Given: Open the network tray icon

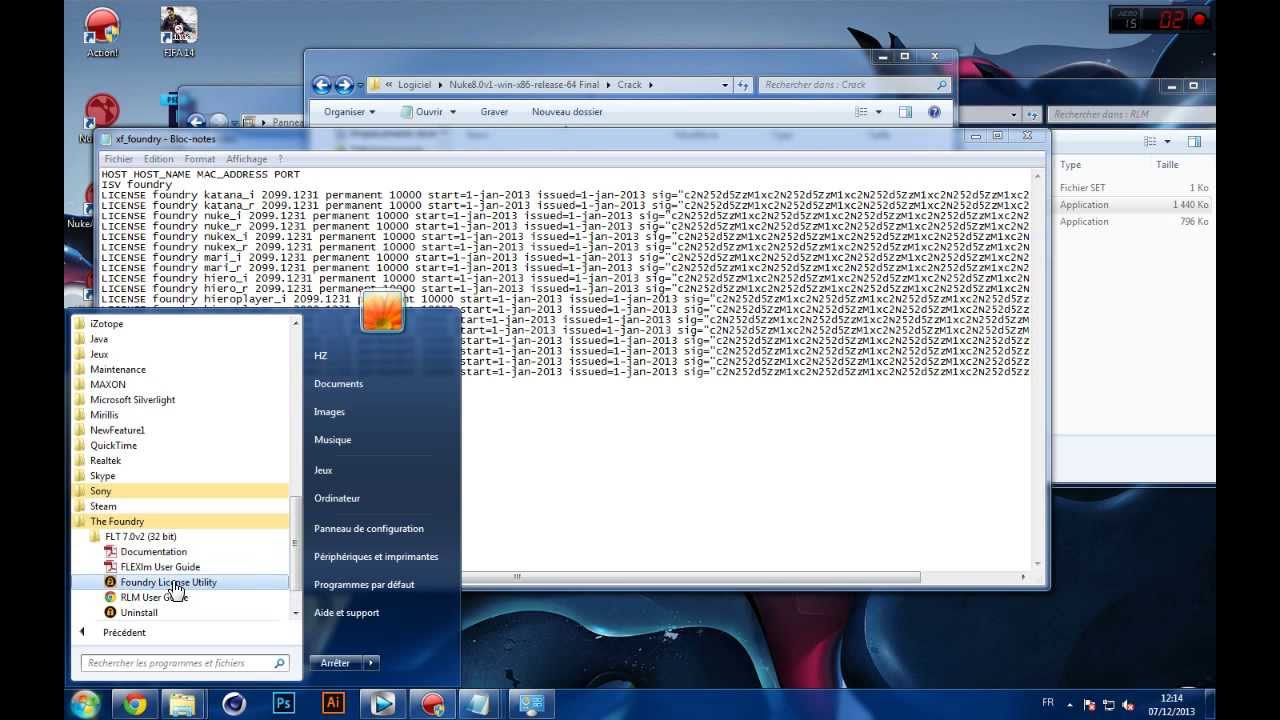Looking at the screenshot, I should click(1109, 705).
